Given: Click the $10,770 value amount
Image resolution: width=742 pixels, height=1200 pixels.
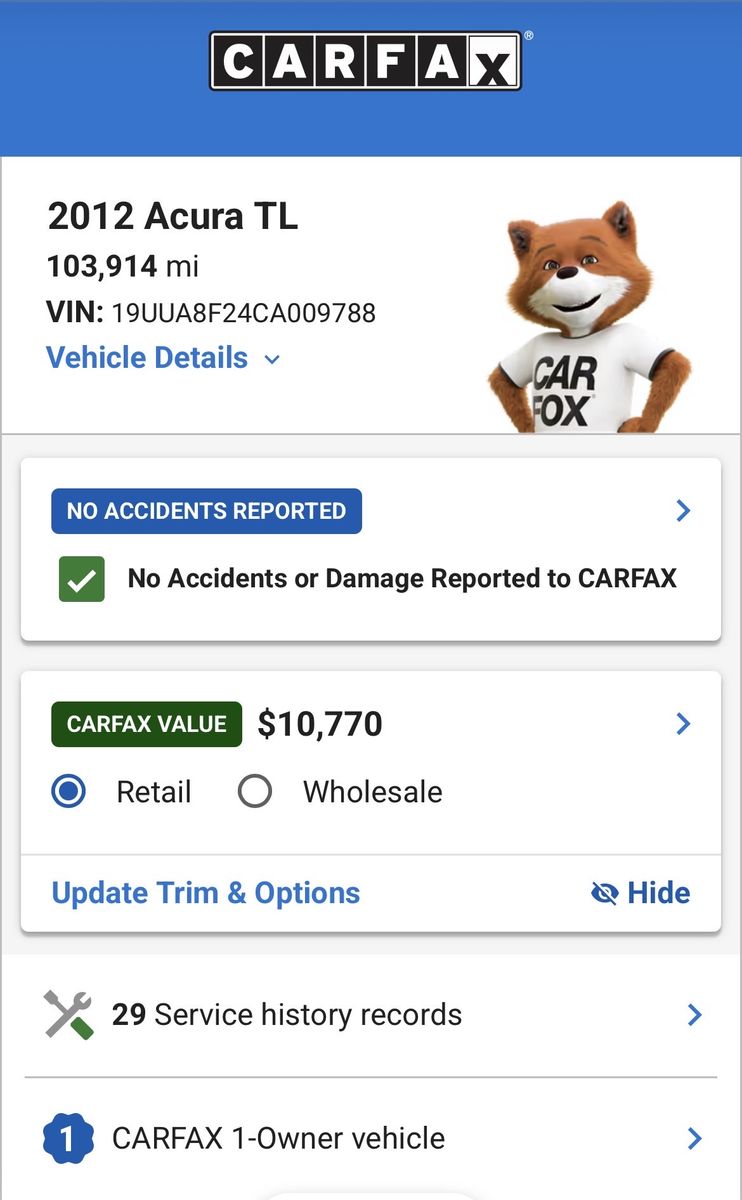Looking at the screenshot, I should 320,724.
